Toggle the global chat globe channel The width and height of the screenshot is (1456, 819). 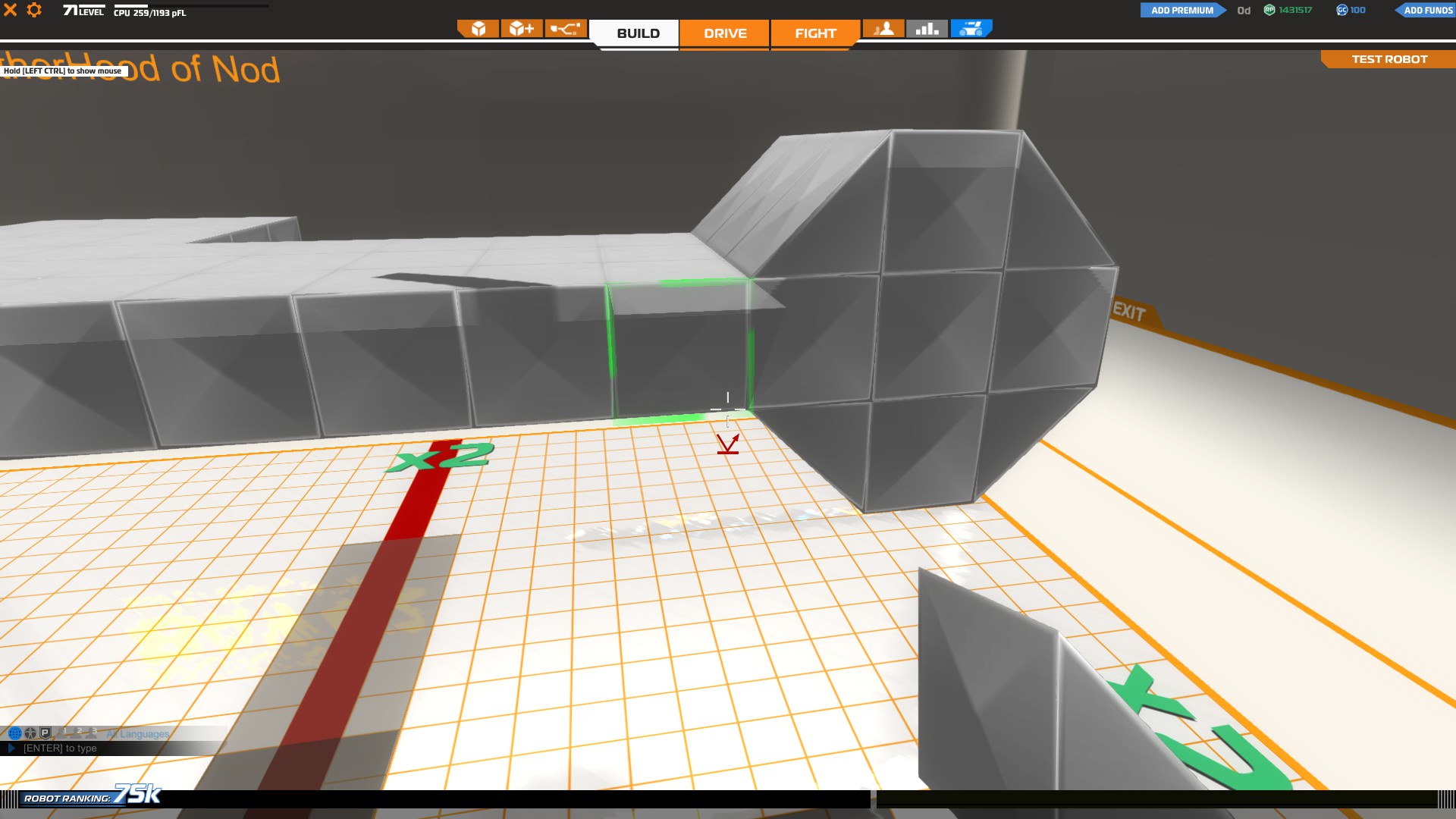coord(14,733)
